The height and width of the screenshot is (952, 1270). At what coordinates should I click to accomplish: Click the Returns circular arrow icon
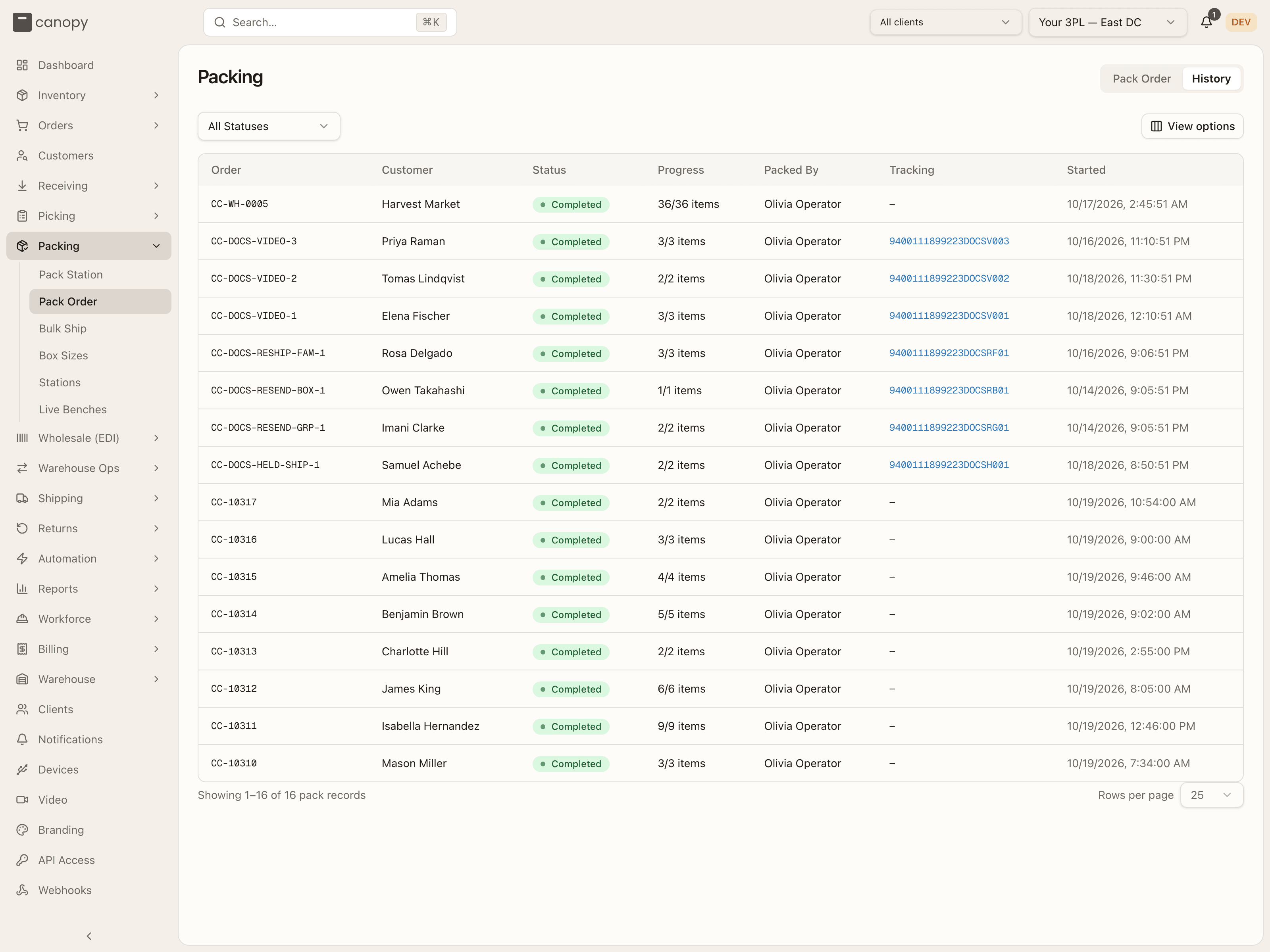tap(22, 528)
